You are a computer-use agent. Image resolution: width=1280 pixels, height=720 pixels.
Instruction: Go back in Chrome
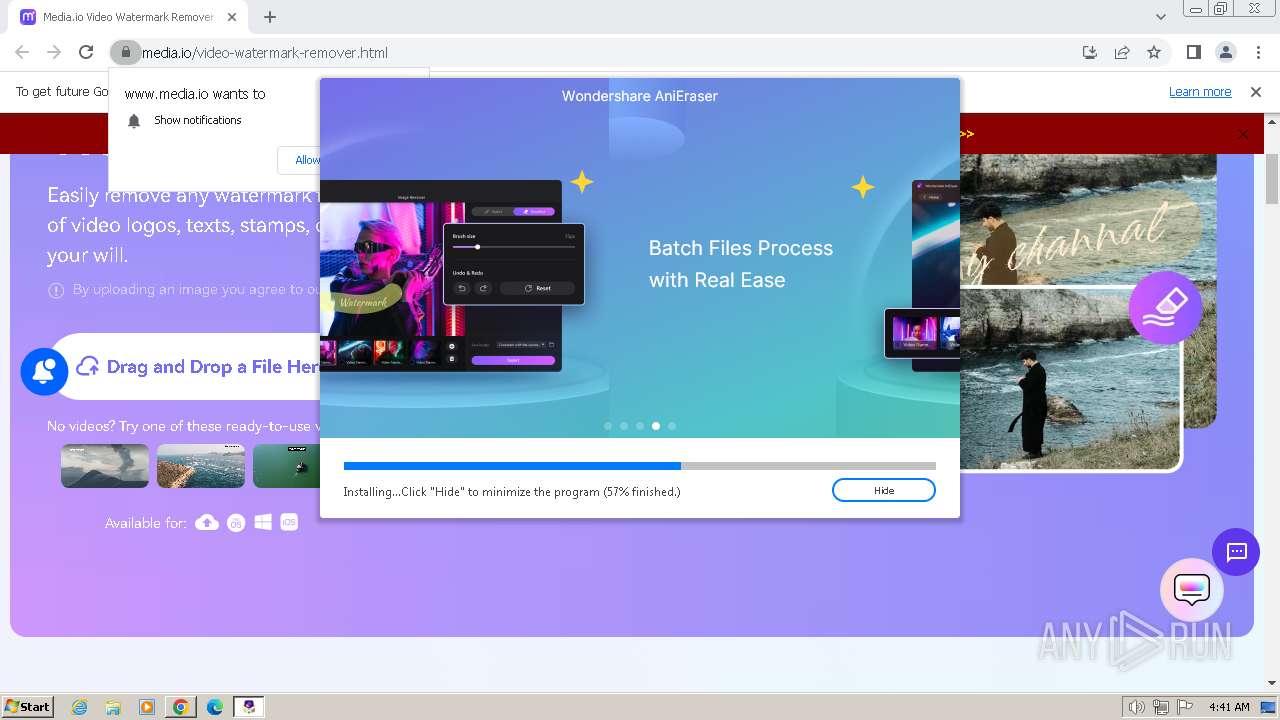click(22, 52)
